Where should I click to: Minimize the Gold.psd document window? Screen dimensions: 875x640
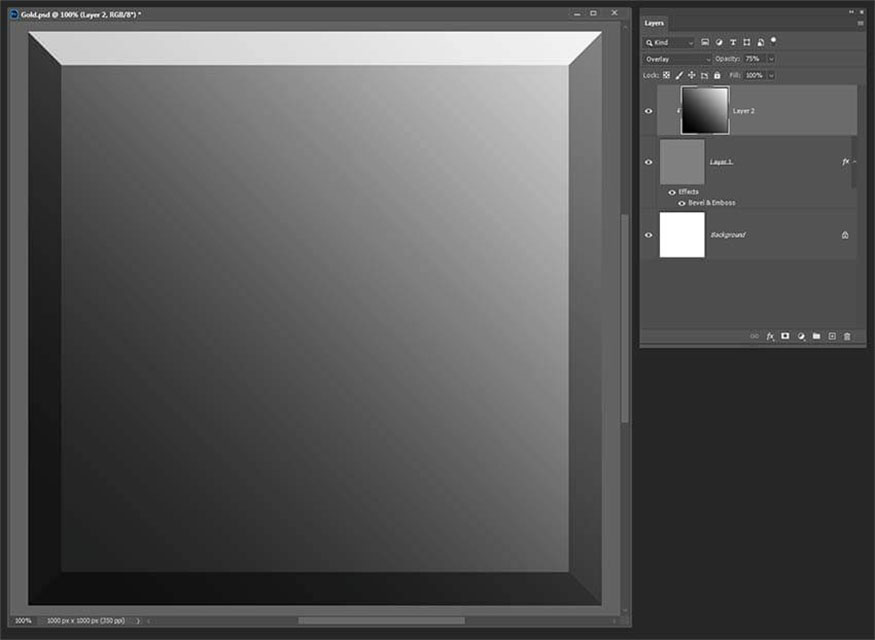(577, 13)
